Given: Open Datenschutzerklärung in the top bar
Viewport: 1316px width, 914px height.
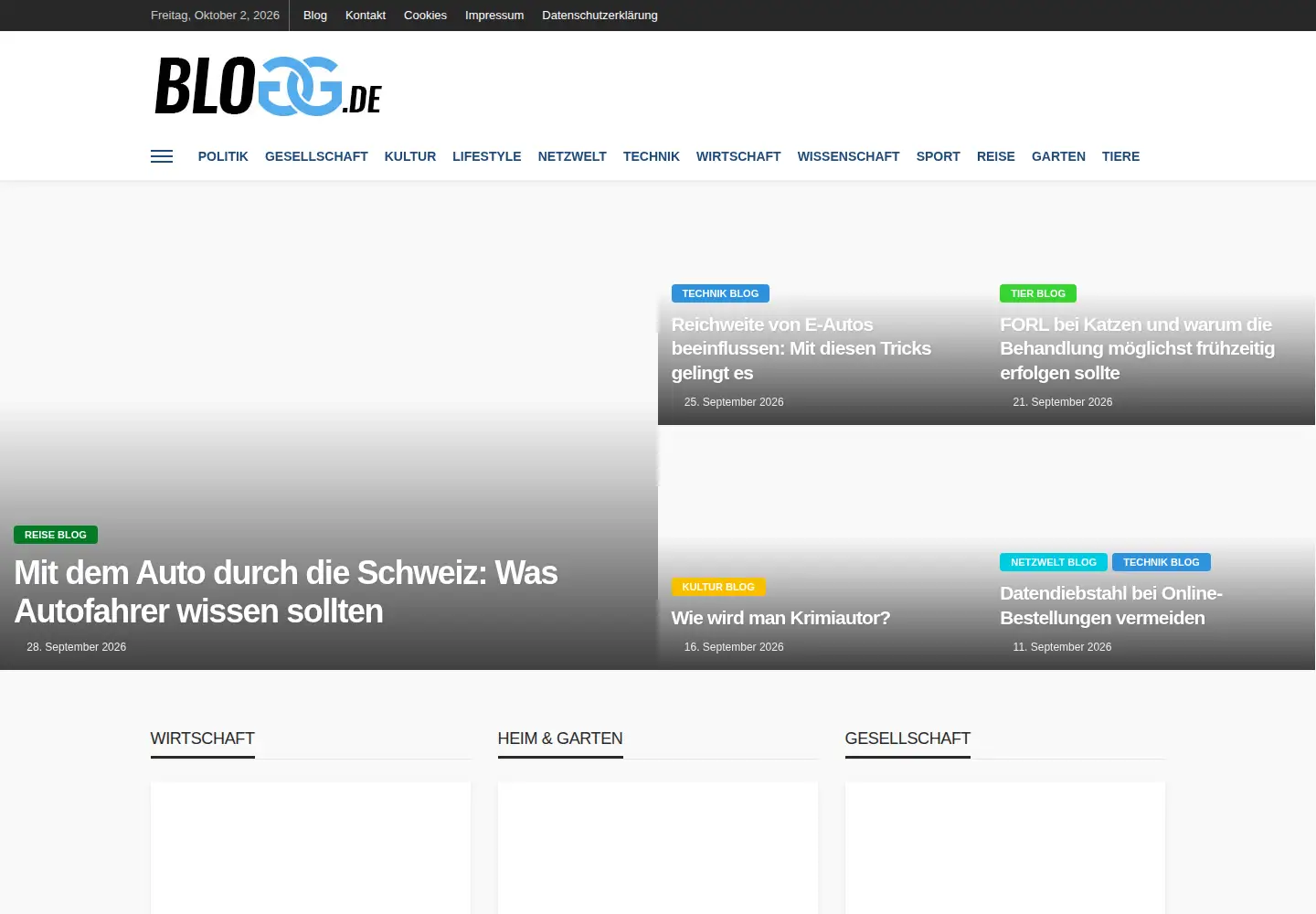Looking at the screenshot, I should pyautogui.click(x=600, y=16).
